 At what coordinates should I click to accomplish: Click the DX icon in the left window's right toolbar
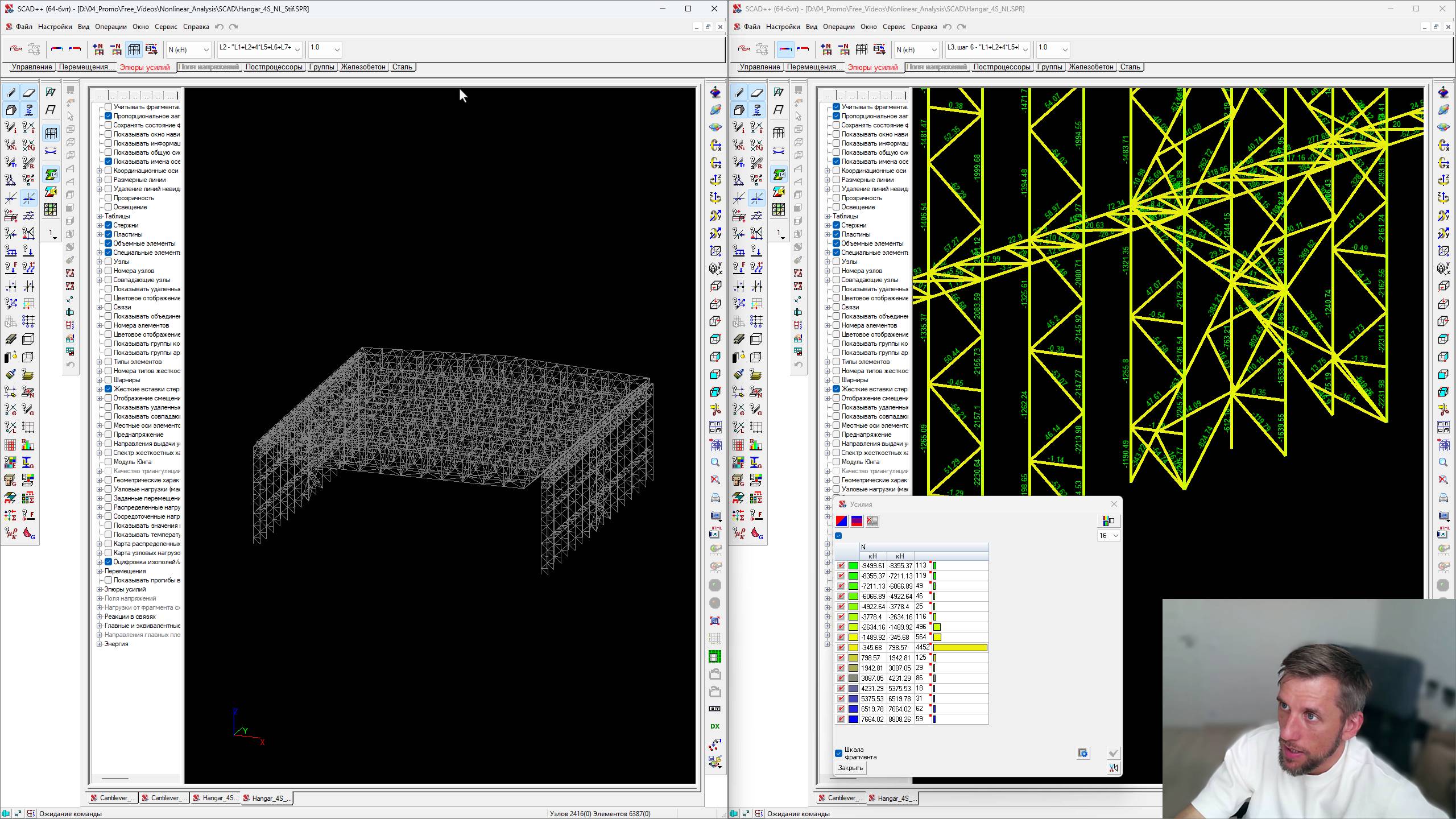[x=715, y=726]
